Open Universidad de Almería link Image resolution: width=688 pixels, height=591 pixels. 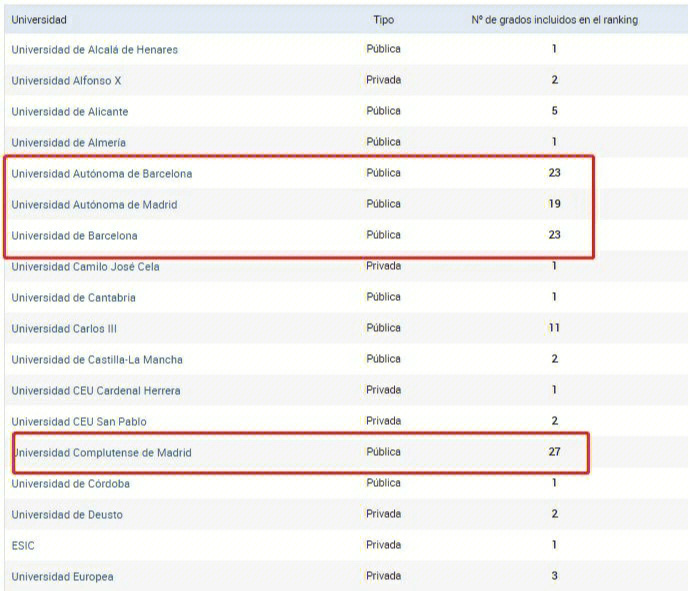point(68,143)
